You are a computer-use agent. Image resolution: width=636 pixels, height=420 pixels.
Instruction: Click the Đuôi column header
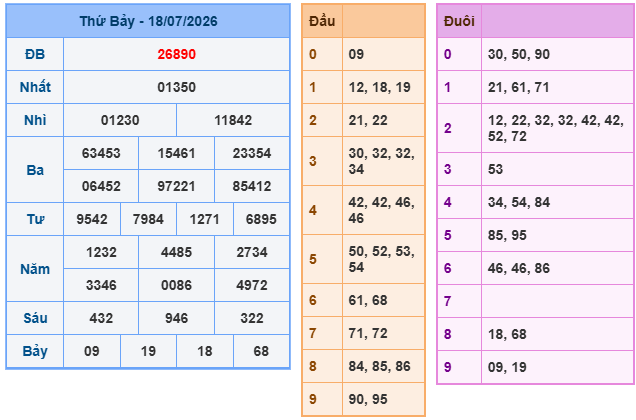(x=459, y=21)
